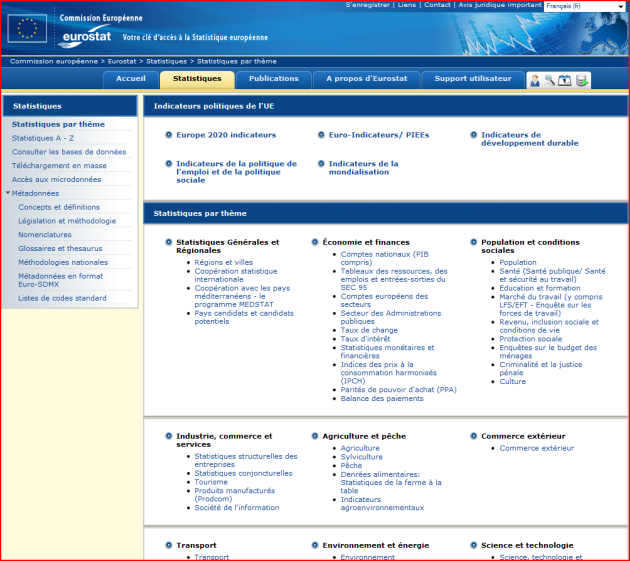Click bullet icon beside Indicateurs de la mondialisation
The width and height of the screenshot is (630, 561).
[x=321, y=164]
